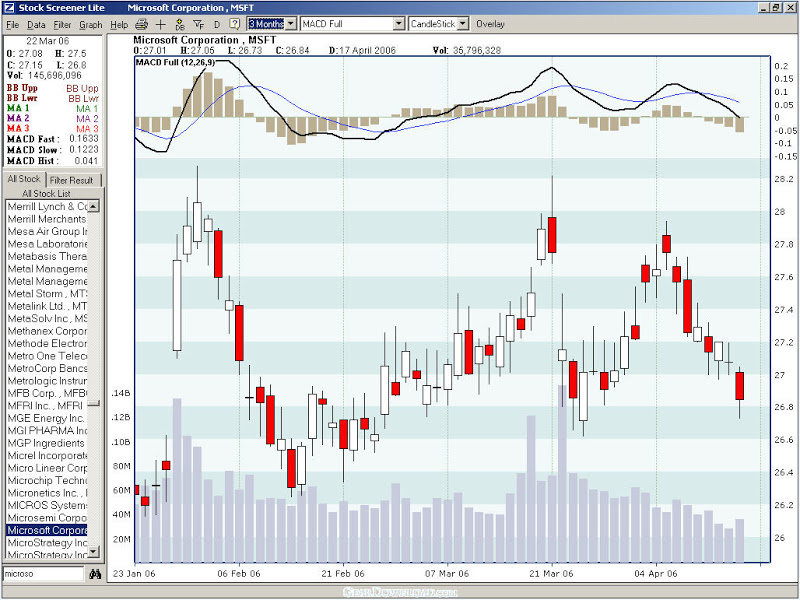The image size is (800, 600).
Task: Select Microchip Technology in stock list
Action: pyautogui.click(x=47, y=481)
